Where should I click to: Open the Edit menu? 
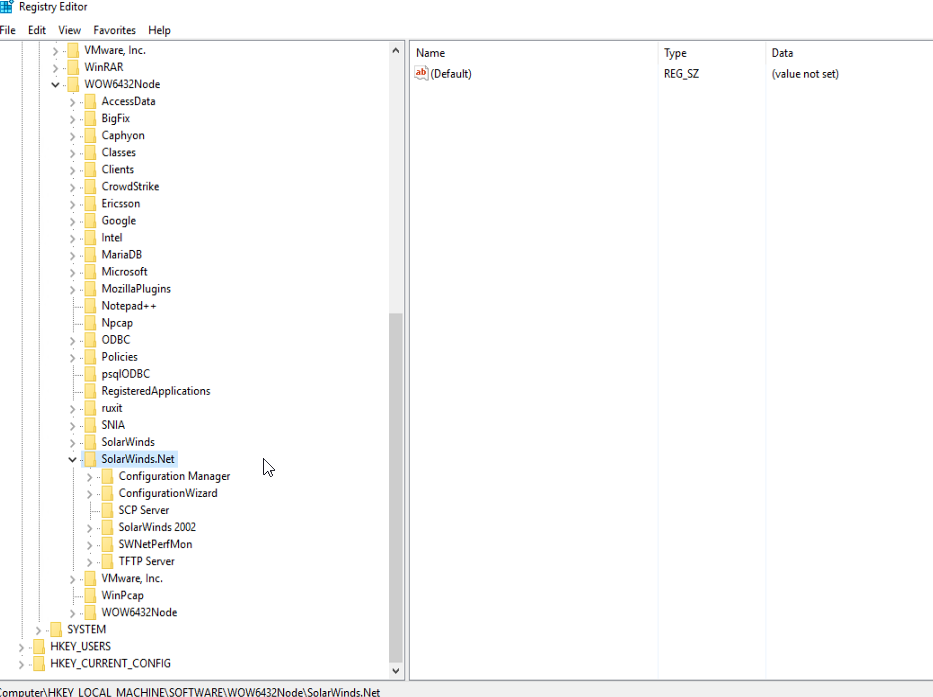37,30
